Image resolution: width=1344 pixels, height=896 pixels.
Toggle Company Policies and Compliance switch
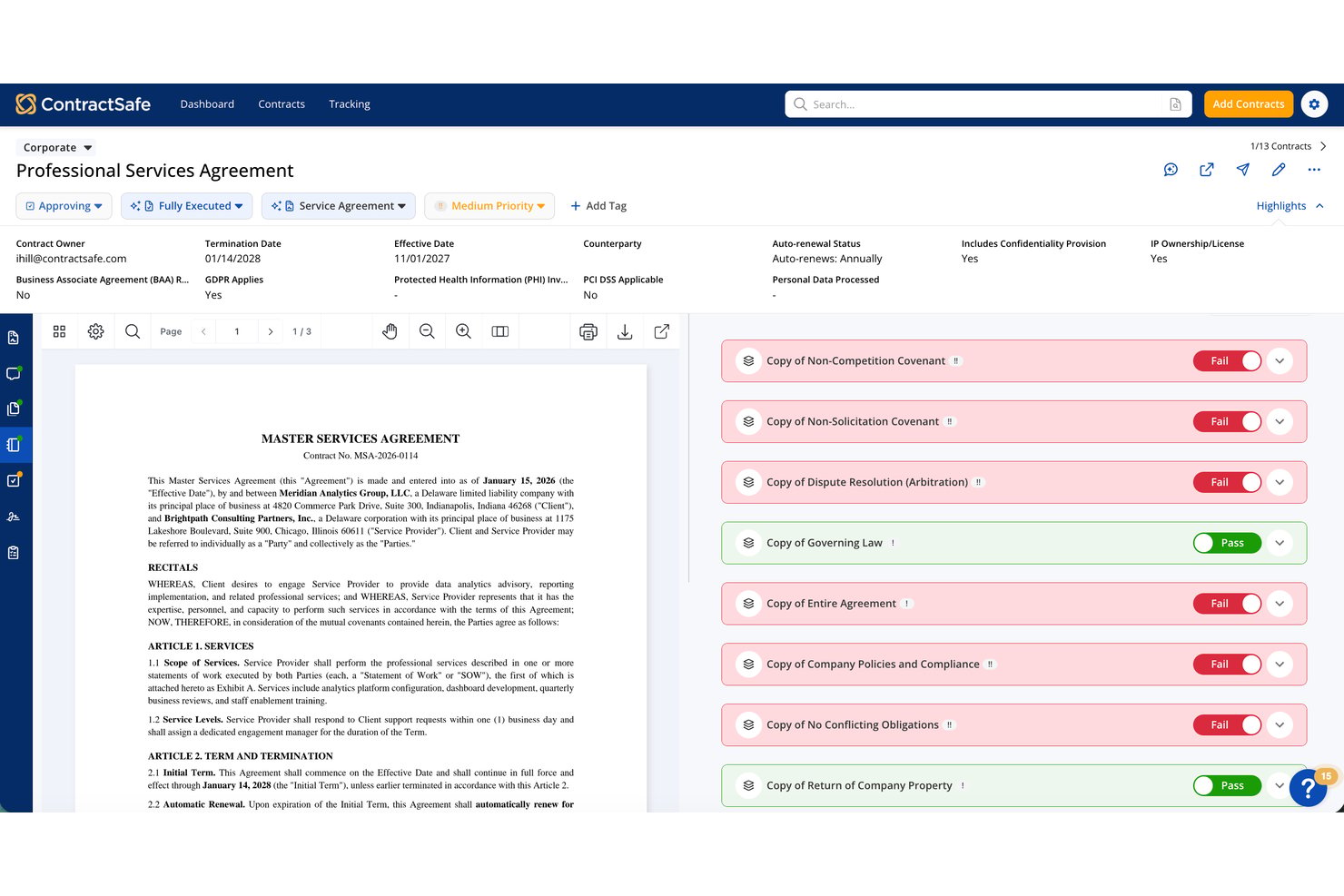coord(1228,665)
